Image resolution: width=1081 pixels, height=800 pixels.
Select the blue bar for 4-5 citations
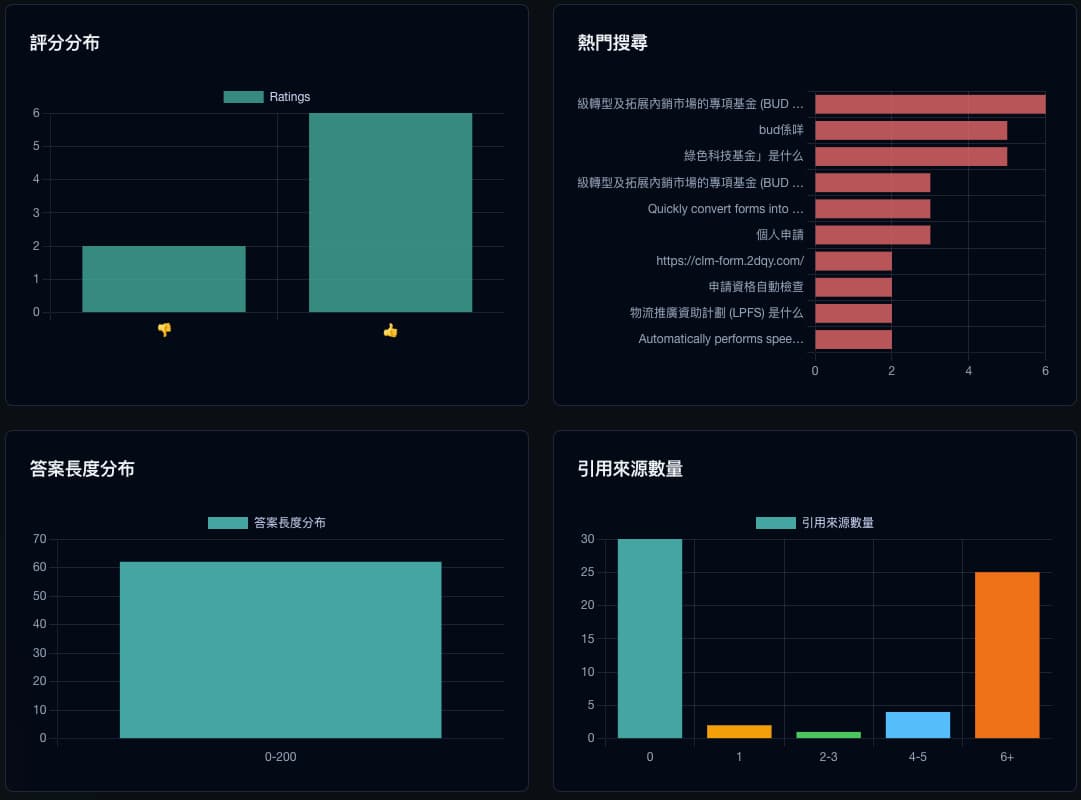point(918,725)
